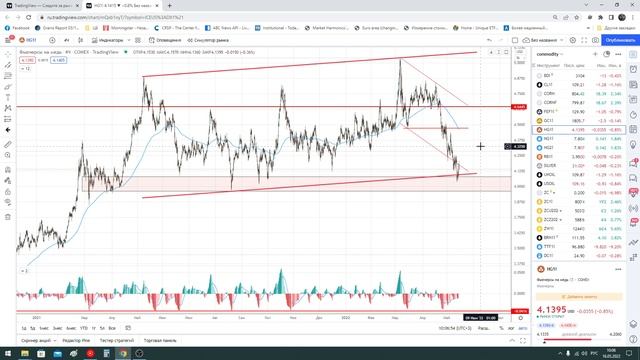
Task: Open the Без названия layout dropdown
Action: [543, 40]
